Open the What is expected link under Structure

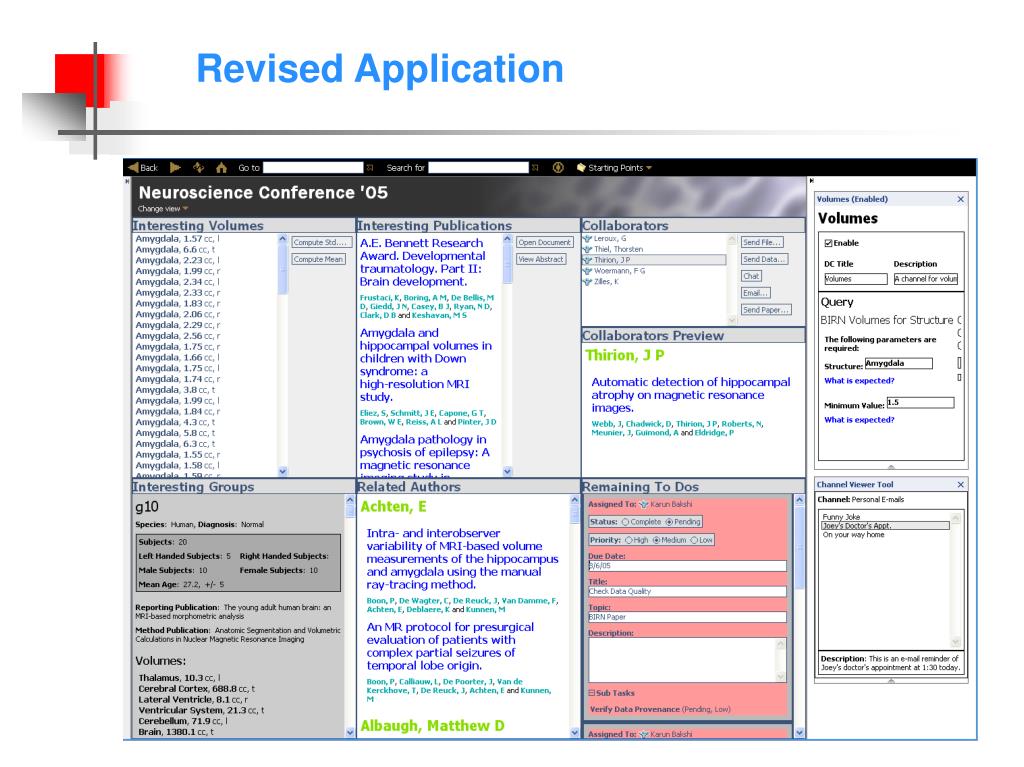(859, 381)
